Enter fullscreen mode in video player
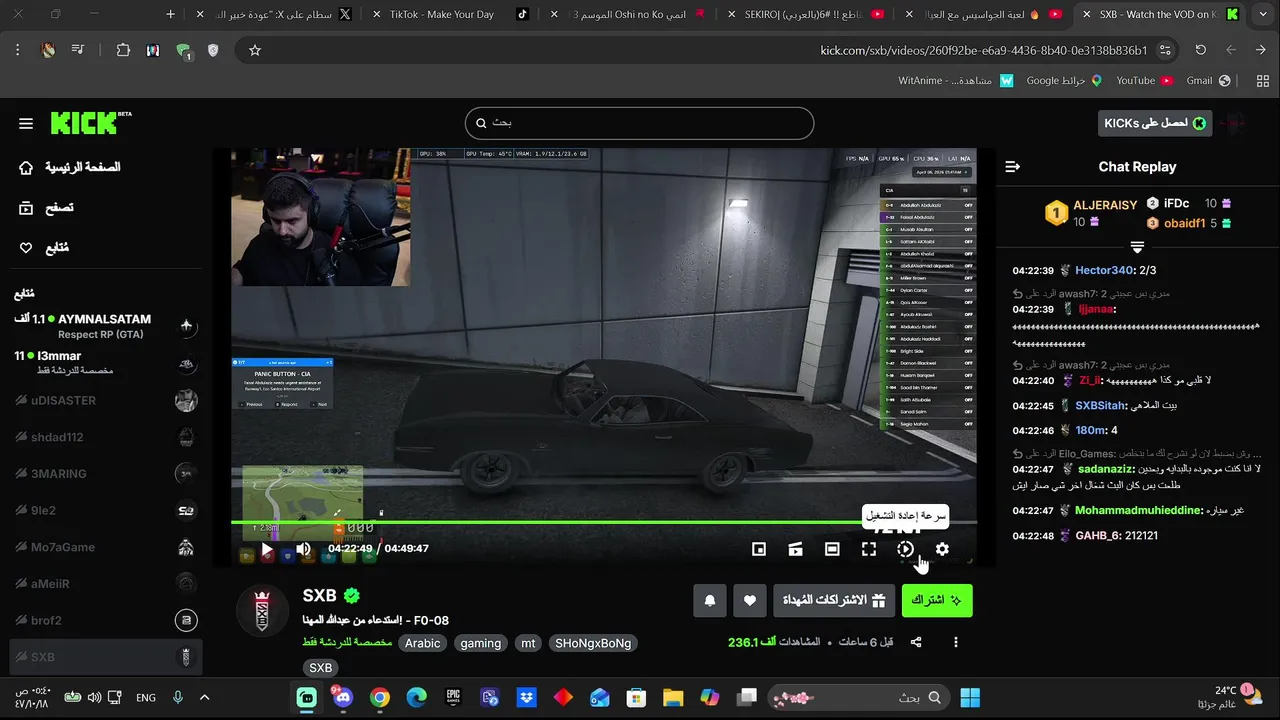 (x=869, y=549)
